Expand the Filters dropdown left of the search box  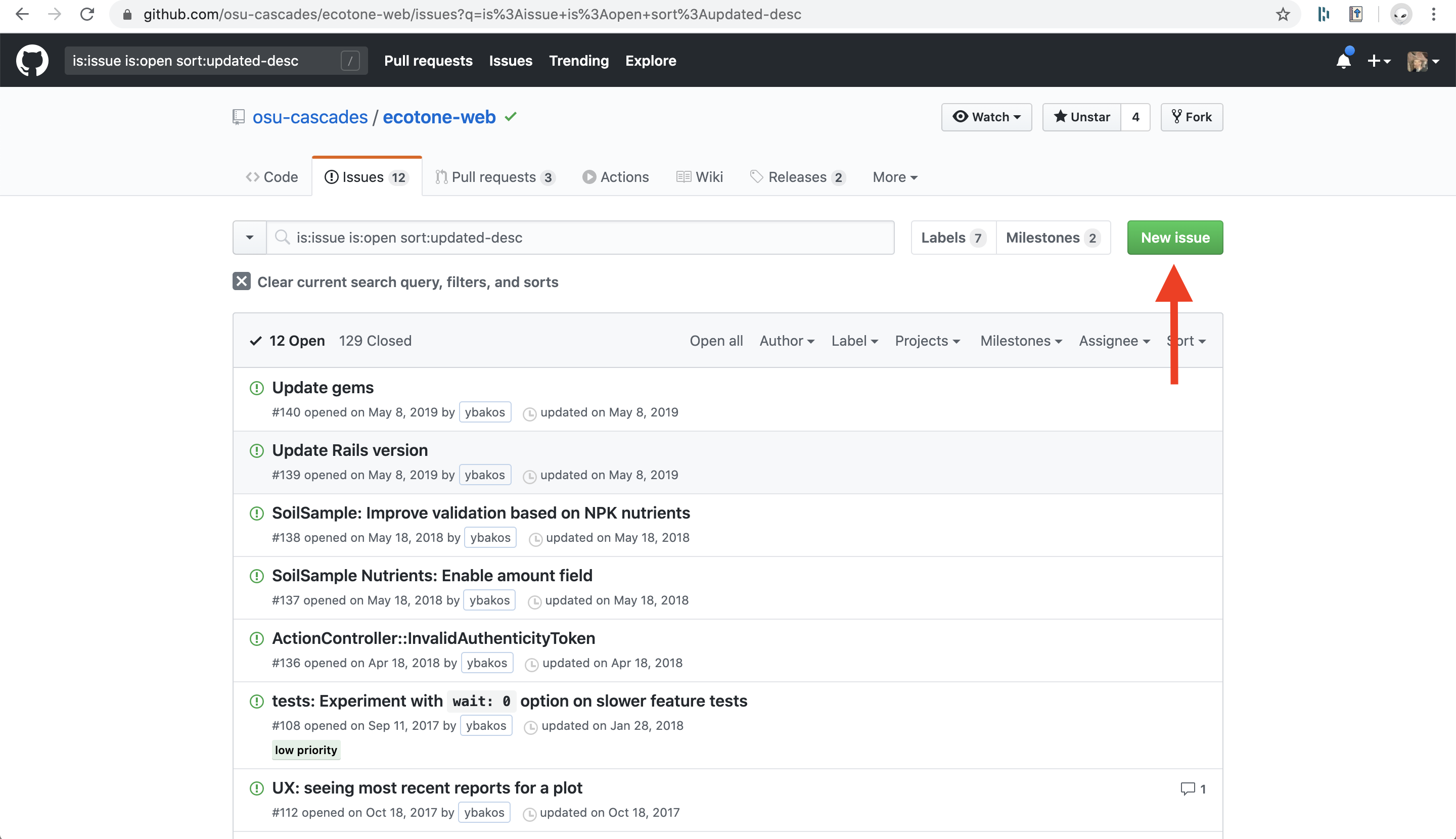[x=250, y=238]
